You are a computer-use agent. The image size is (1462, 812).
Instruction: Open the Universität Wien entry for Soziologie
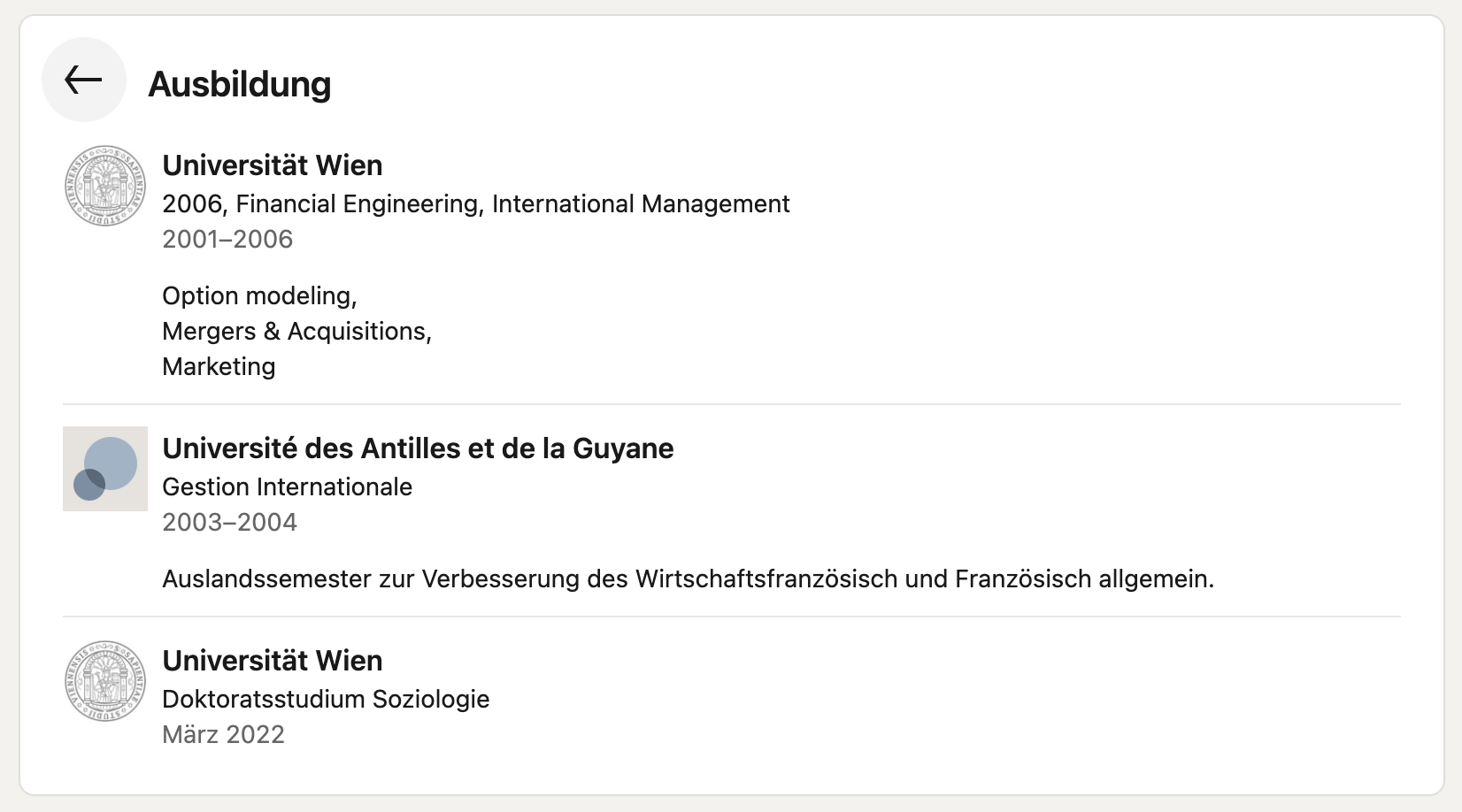[273, 661]
